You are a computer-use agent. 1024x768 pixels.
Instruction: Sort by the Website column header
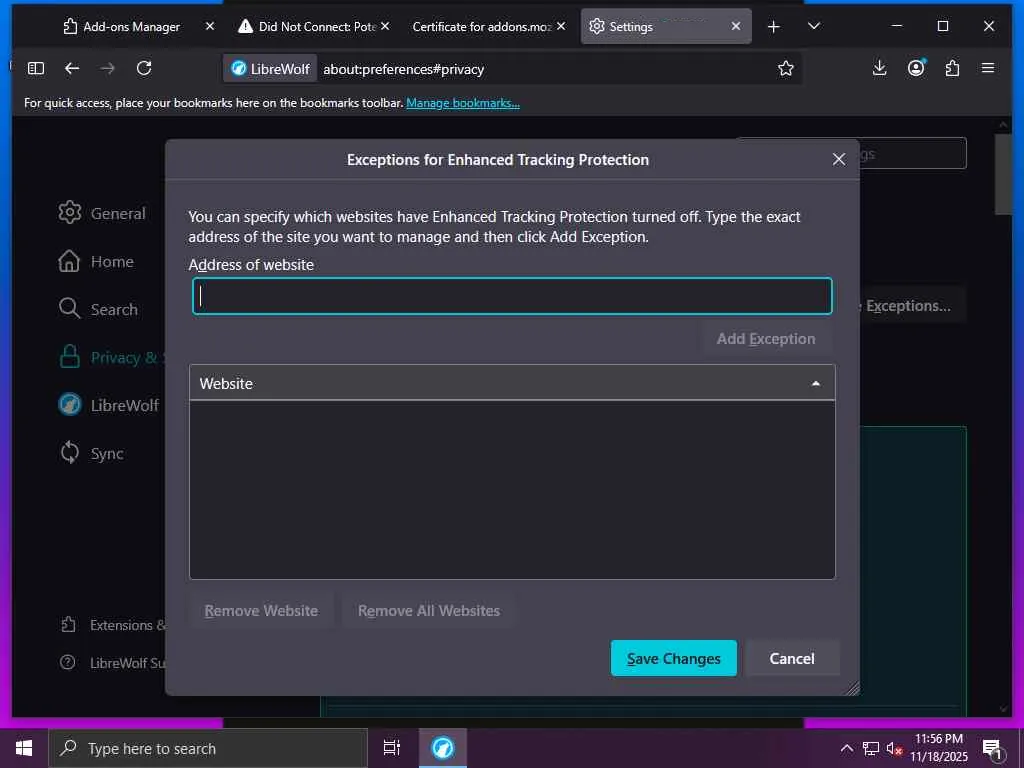point(512,383)
